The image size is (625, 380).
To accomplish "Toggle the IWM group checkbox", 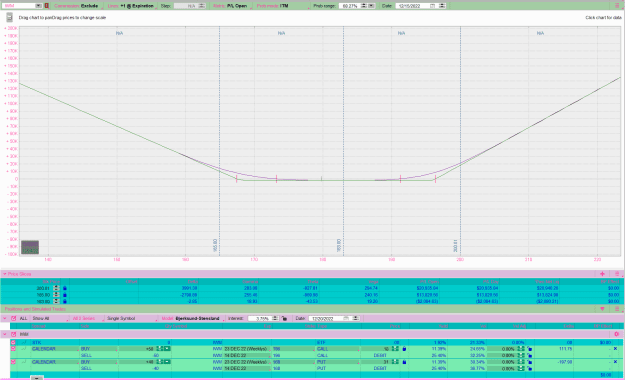I will 14,334.
